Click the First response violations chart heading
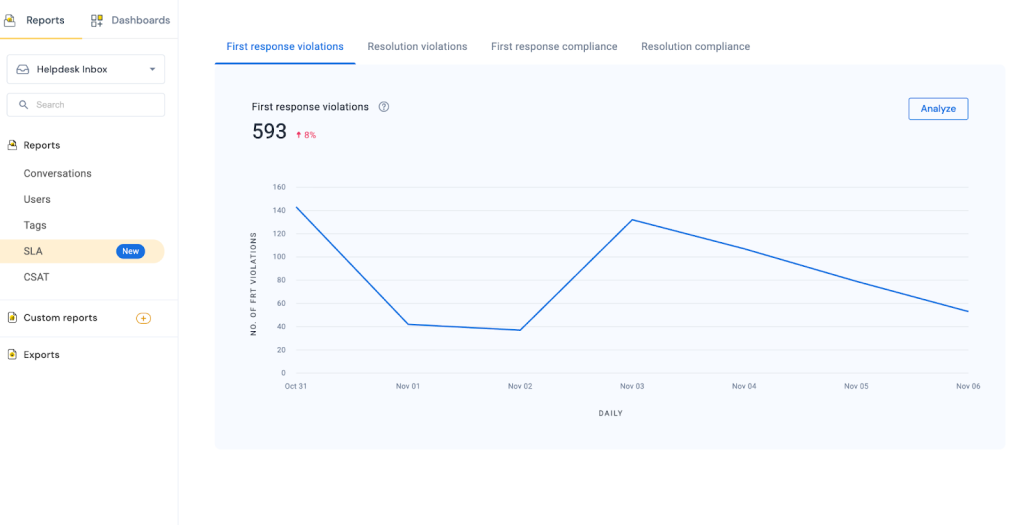The width and height of the screenshot is (1024, 525). tap(310, 107)
